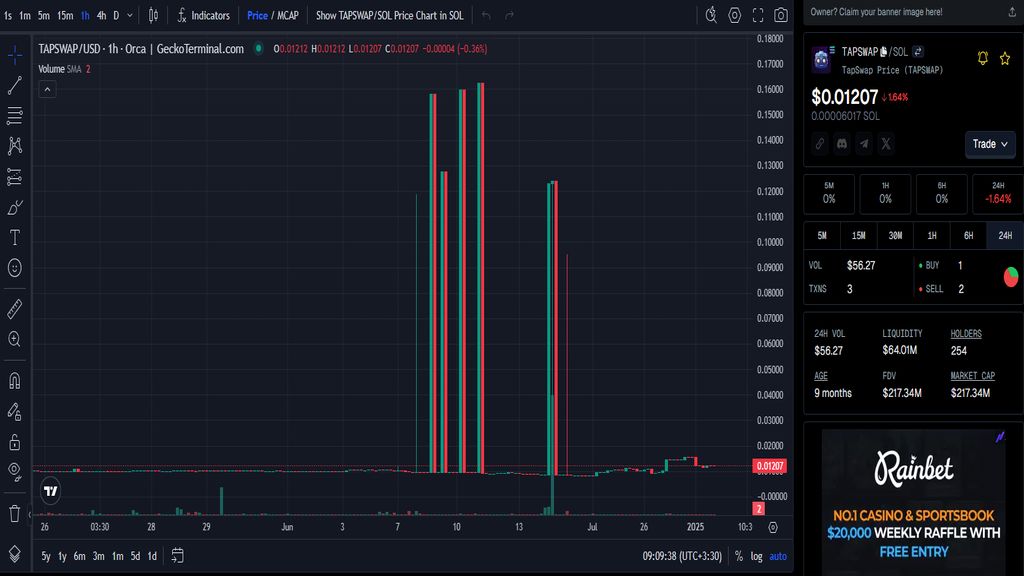
Task: Open the Indicators menu
Action: tap(203, 15)
